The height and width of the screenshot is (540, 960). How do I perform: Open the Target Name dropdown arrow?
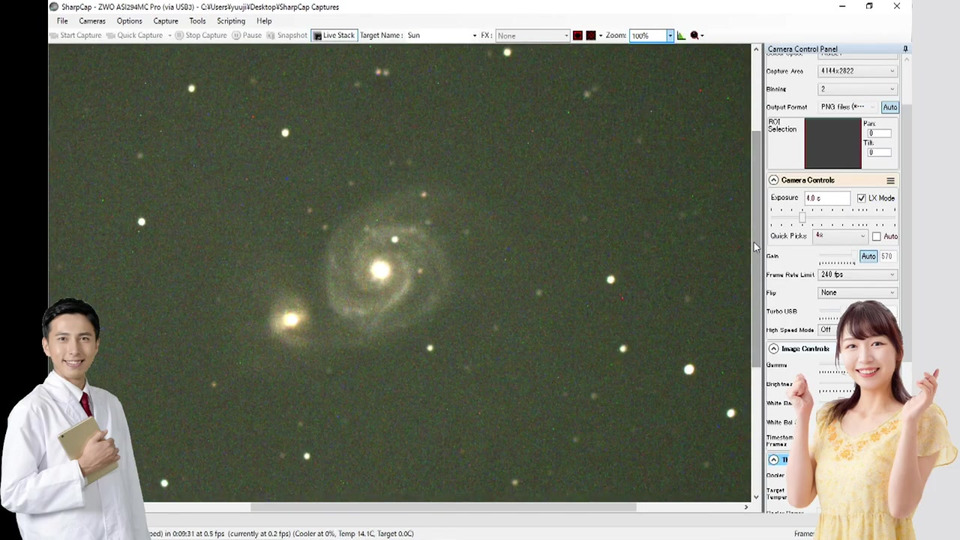tap(474, 36)
